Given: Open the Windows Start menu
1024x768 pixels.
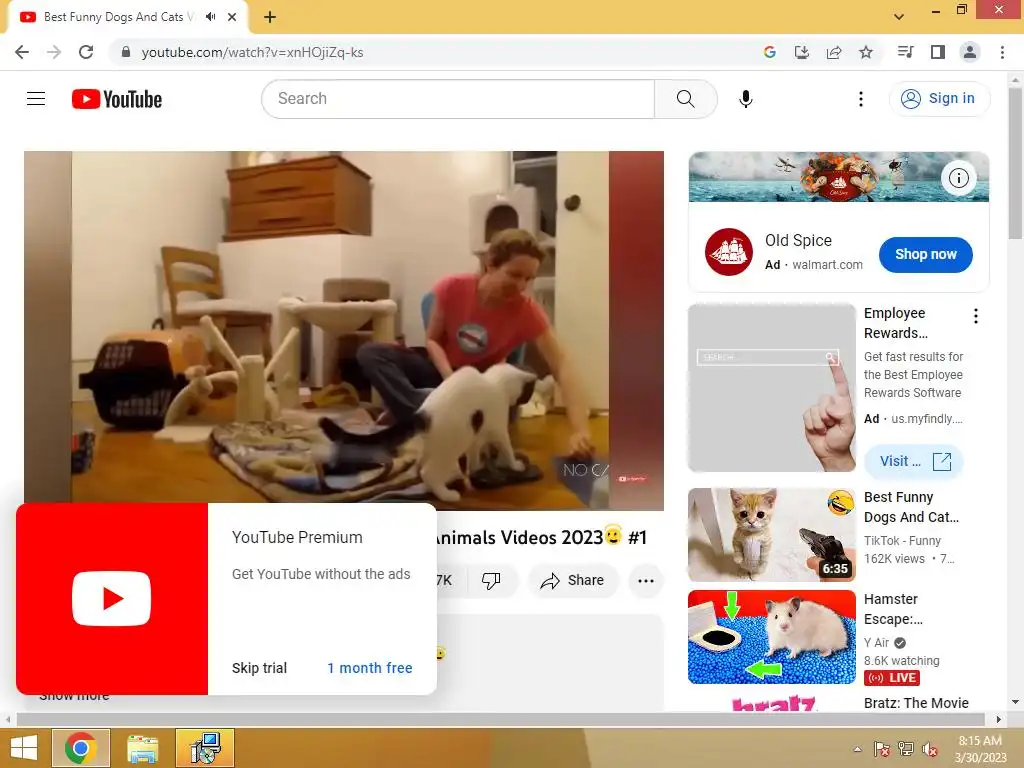Looking at the screenshot, I should pyautogui.click(x=24, y=748).
